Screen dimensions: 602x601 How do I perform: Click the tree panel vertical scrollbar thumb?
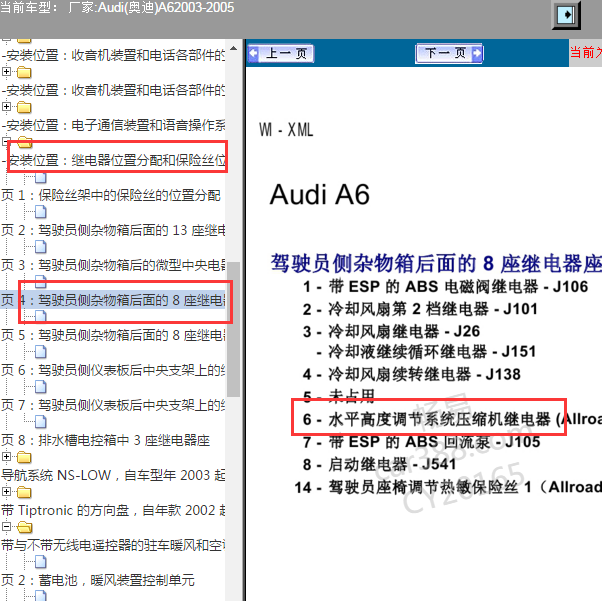click(233, 329)
